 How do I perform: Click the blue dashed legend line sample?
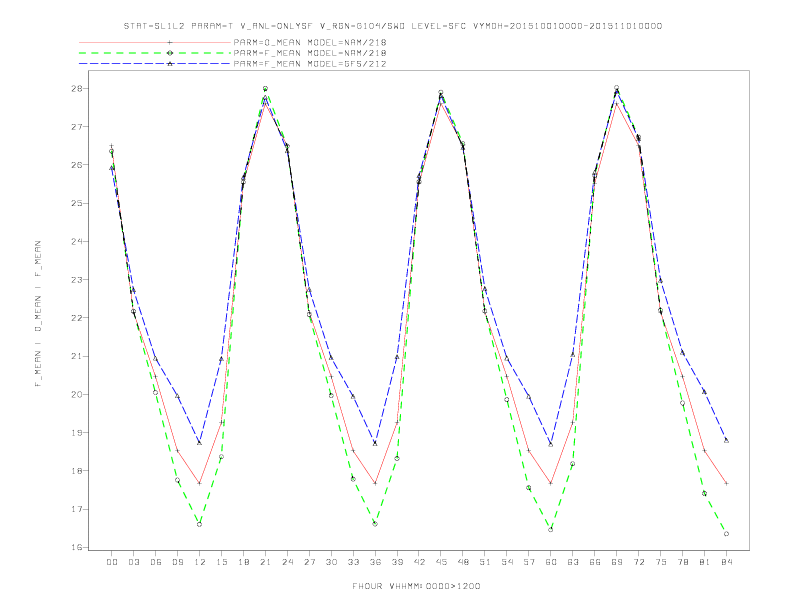click(155, 64)
